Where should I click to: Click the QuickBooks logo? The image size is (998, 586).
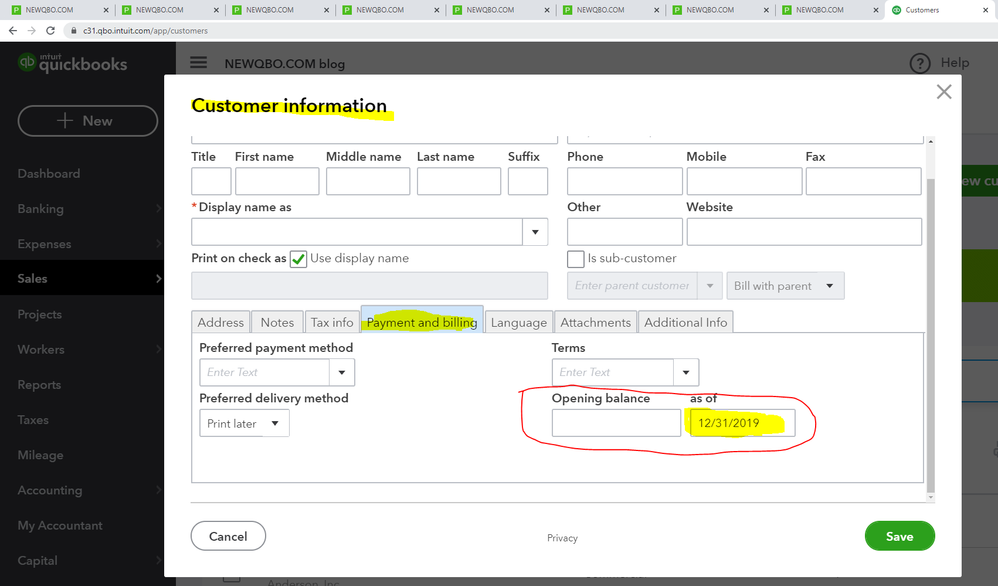[x=72, y=64]
